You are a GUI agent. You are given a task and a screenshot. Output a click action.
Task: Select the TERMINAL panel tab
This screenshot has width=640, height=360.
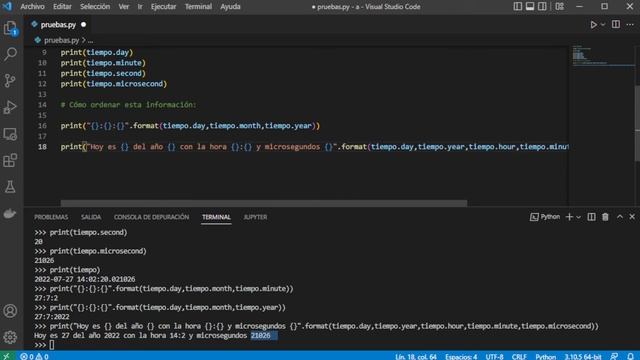click(216, 217)
